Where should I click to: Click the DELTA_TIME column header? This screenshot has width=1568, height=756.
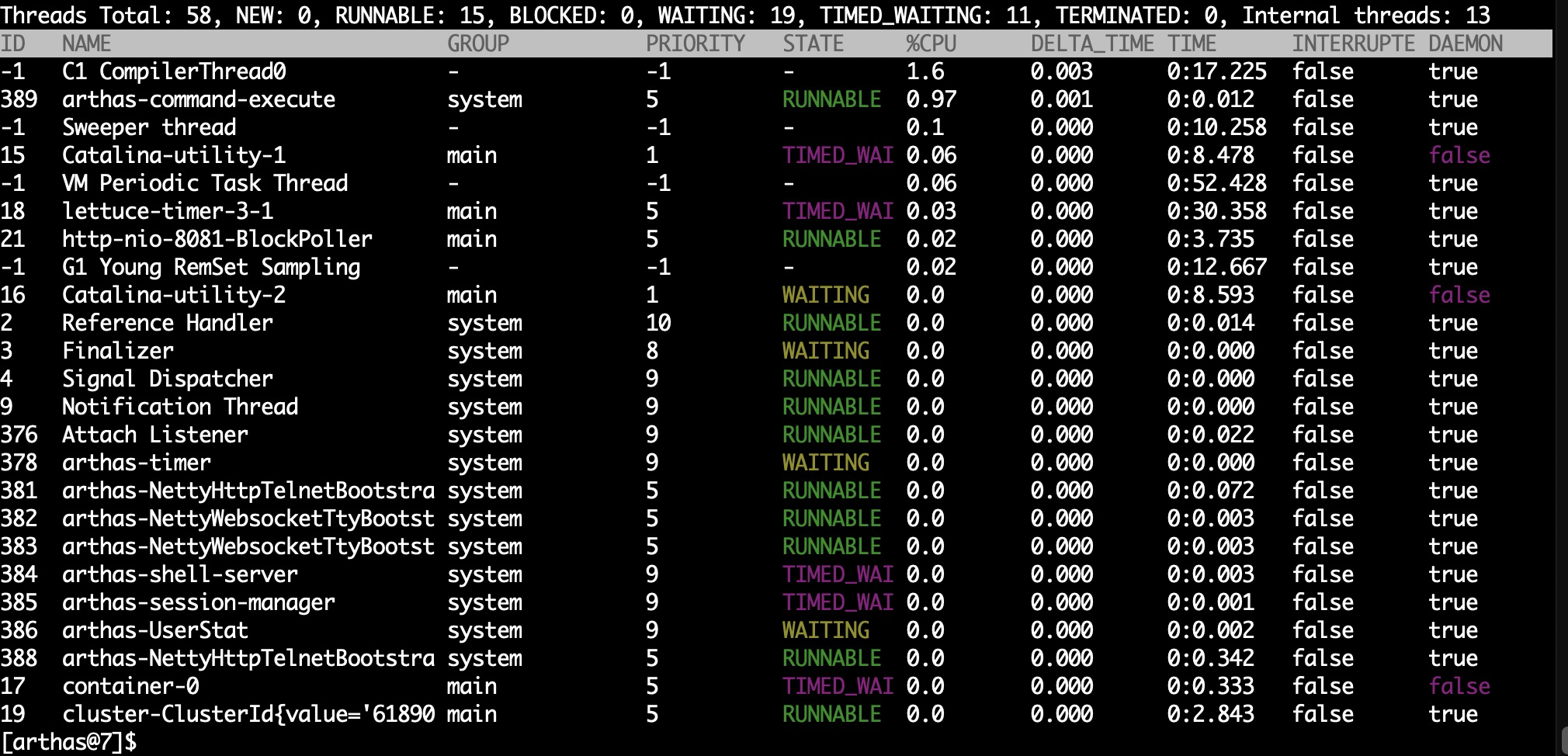(1093, 43)
